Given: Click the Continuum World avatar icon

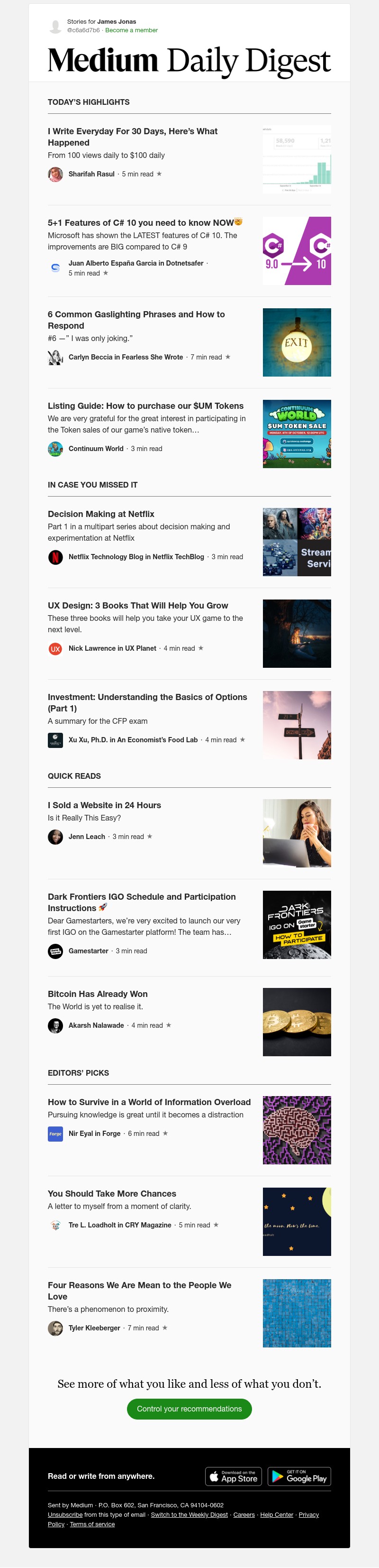Looking at the screenshot, I should (x=55, y=449).
